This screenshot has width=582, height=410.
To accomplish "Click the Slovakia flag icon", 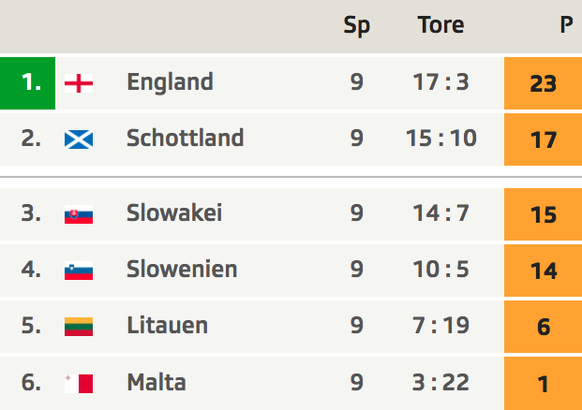I will click(79, 214).
